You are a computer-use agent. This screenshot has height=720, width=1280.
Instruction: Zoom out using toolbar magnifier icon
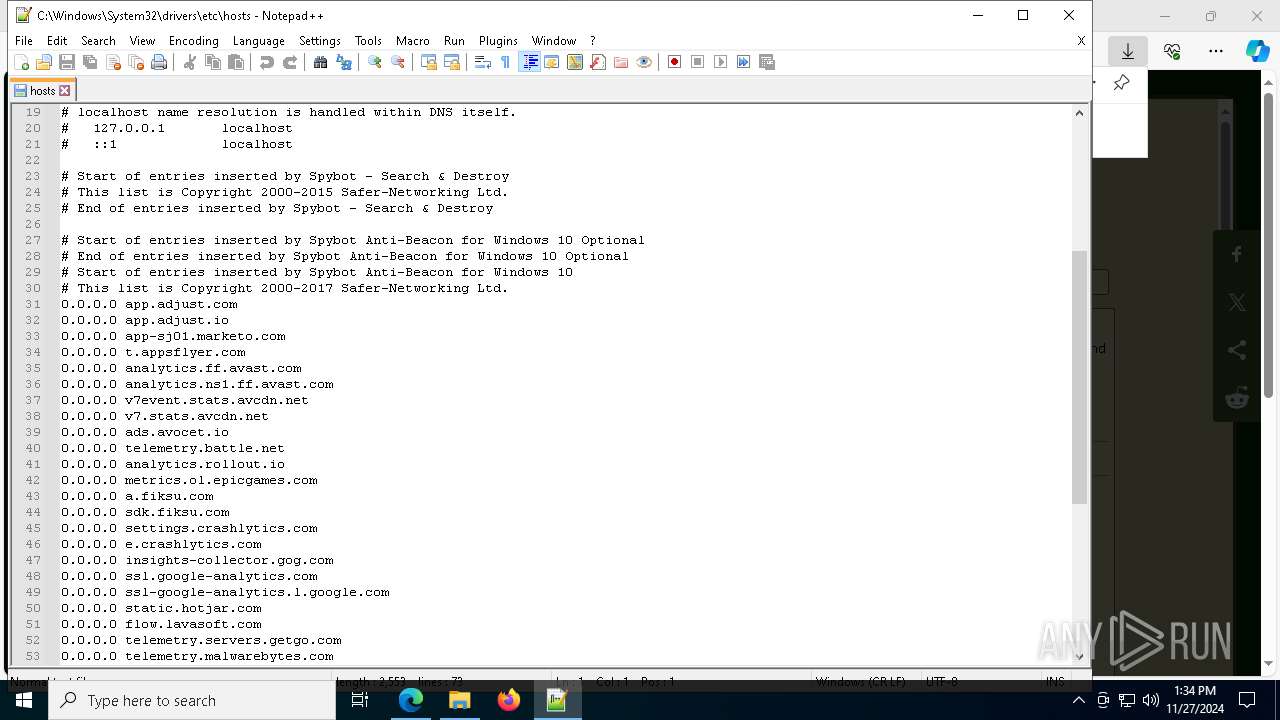click(x=398, y=62)
